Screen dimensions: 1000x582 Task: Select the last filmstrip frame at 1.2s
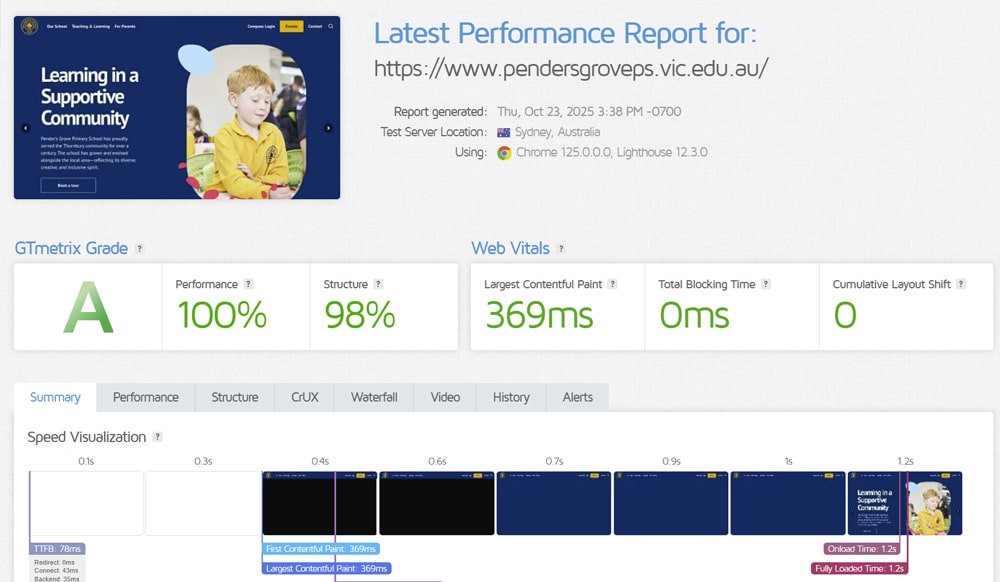pos(904,503)
